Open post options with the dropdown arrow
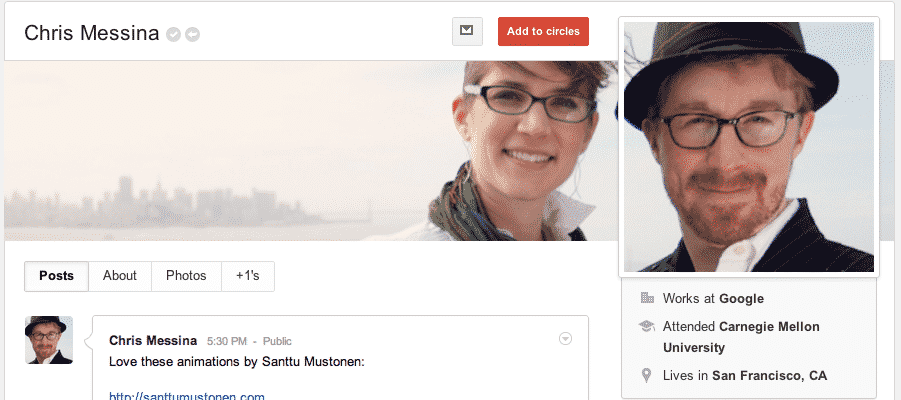The width and height of the screenshot is (901, 400). coord(565,339)
